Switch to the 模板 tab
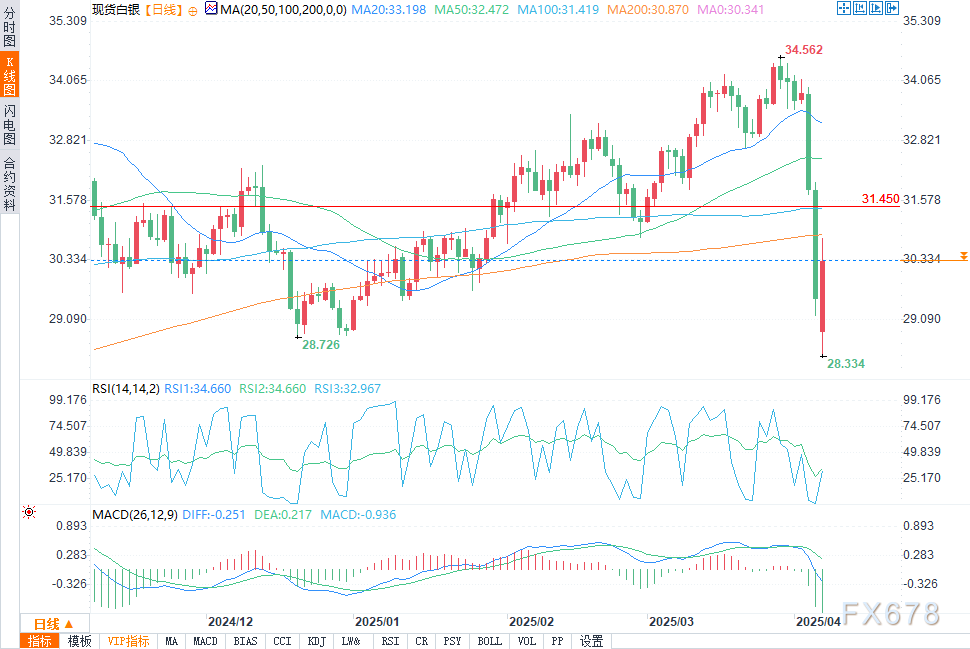 [80, 641]
